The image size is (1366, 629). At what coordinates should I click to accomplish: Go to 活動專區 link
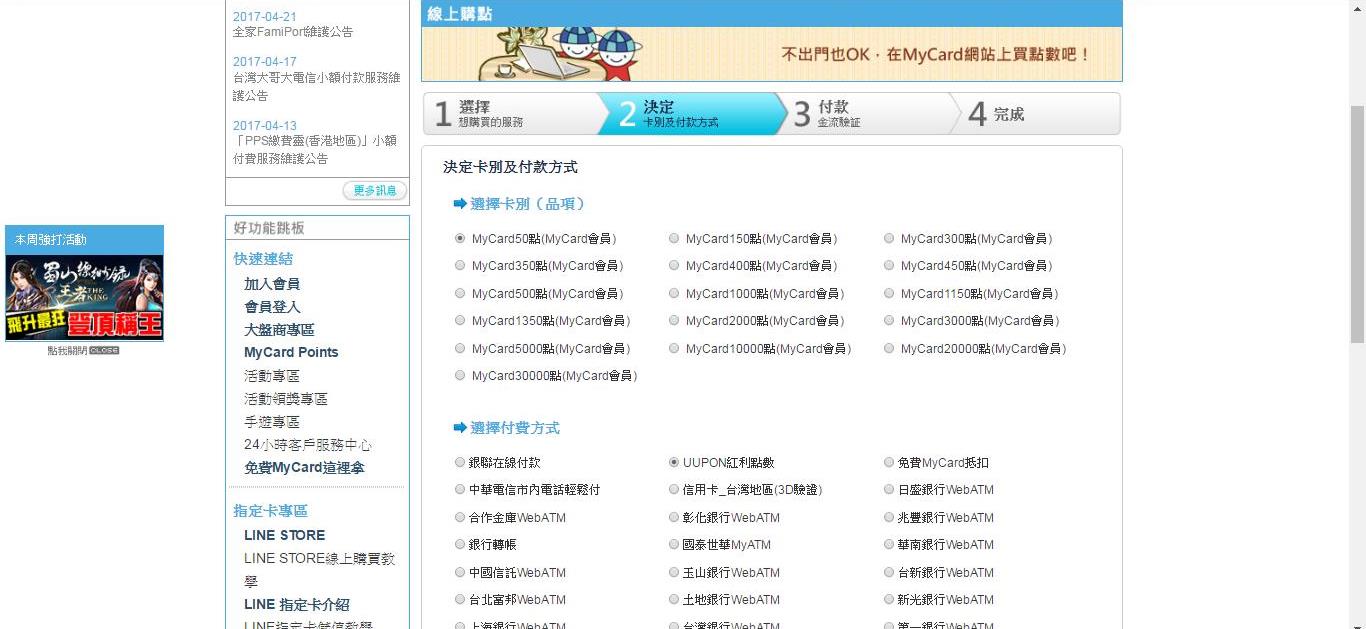(272, 376)
